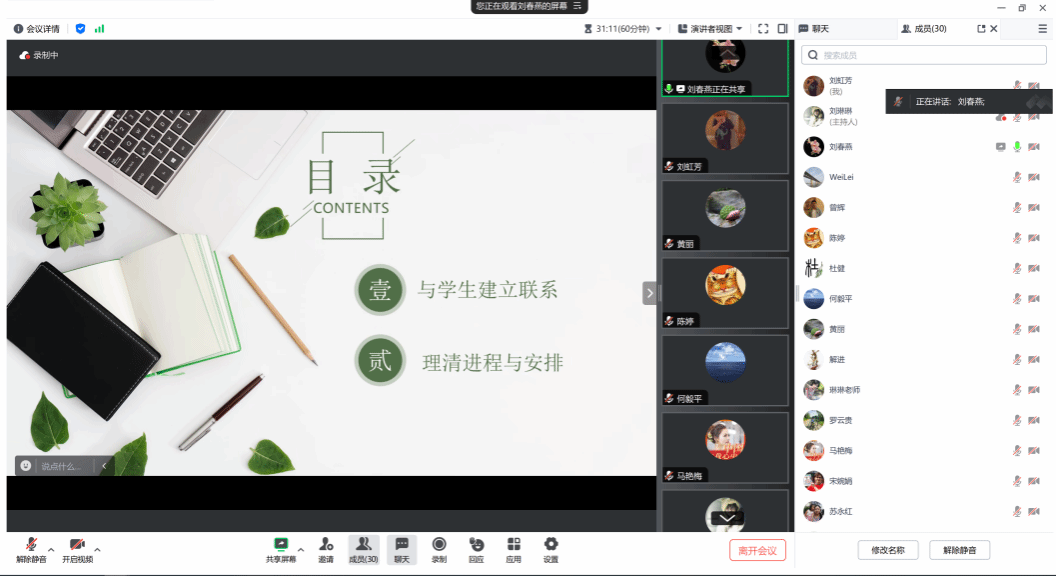The width and height of the screenshot is (1056, 576).
Task: Click the Invite (邀请) icon
Action: click(326, 545)
